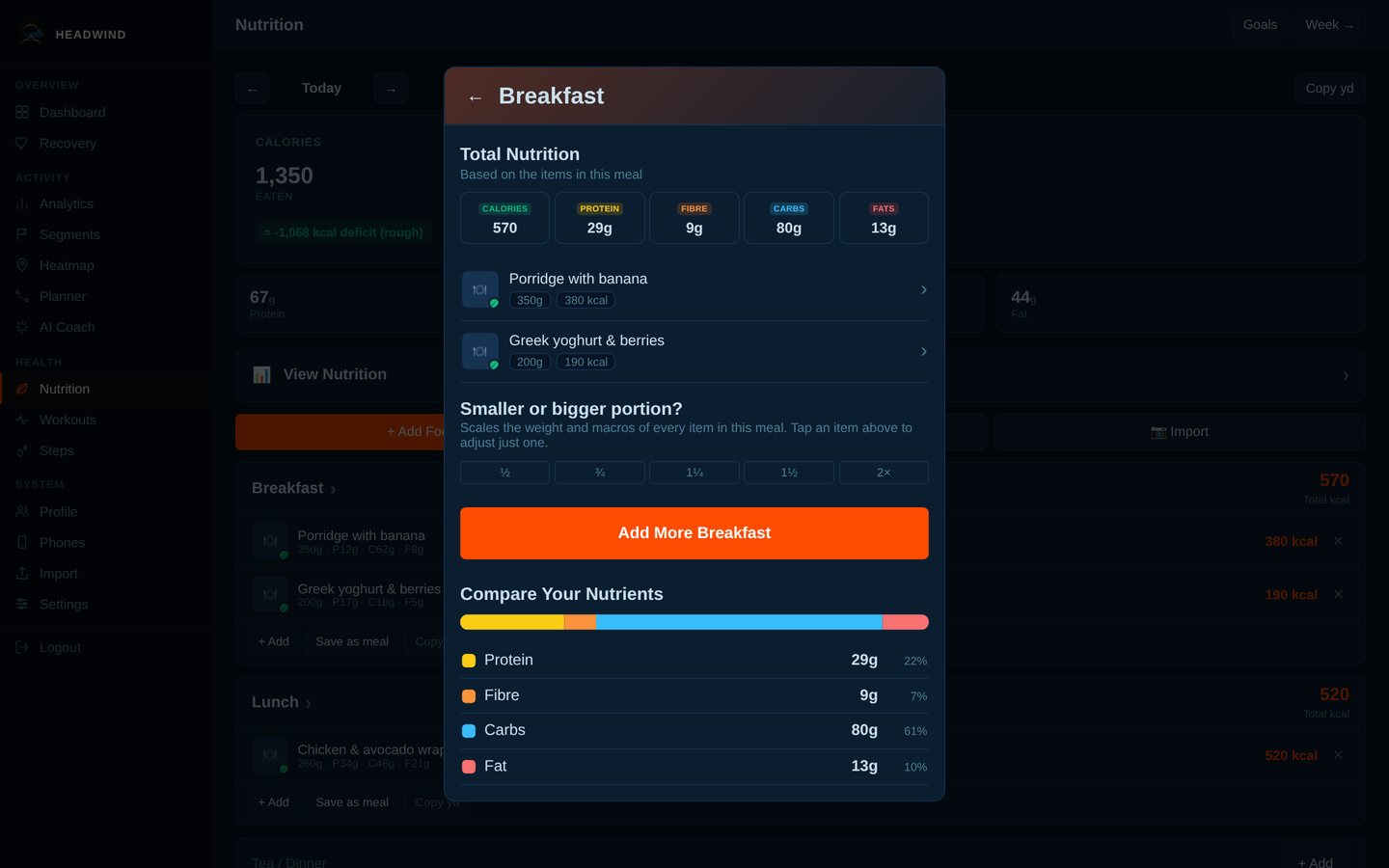This screenshot has width=1389, height=868.
Task: Go to previous day arrow
Action: tap(252, 89)
